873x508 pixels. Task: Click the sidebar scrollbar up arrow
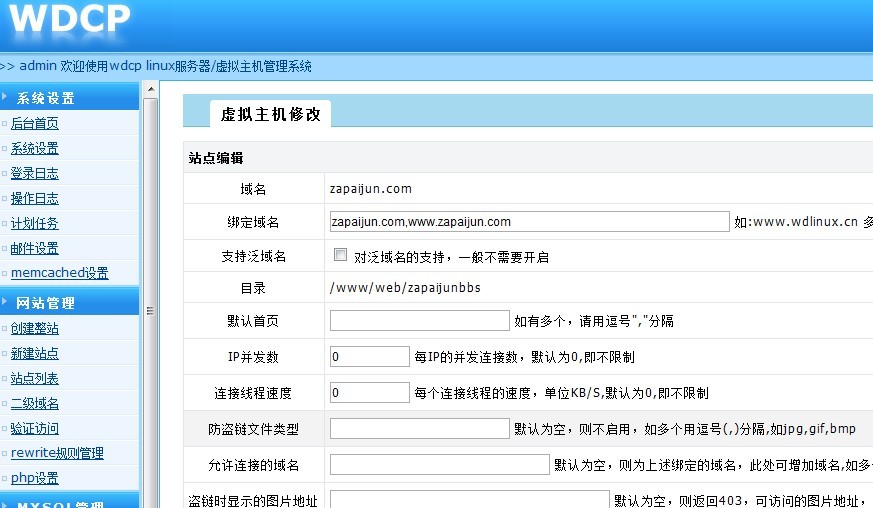tap(151, 89)
